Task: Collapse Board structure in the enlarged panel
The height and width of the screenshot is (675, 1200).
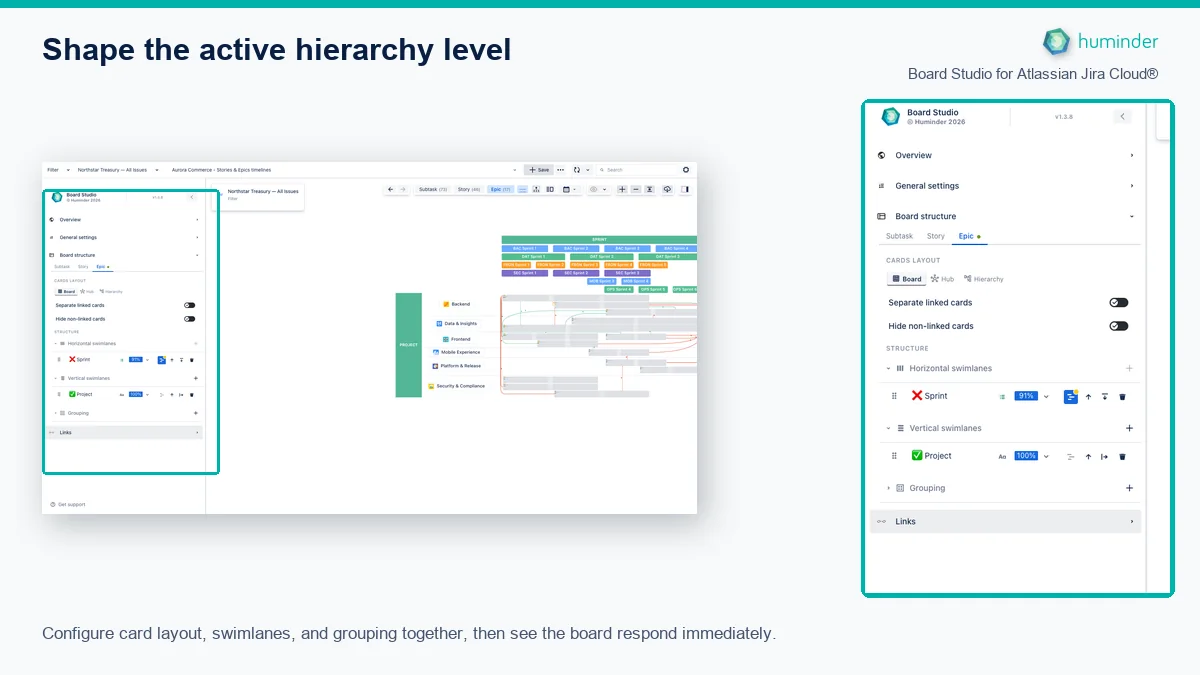Action: (x=1005, y=216)
